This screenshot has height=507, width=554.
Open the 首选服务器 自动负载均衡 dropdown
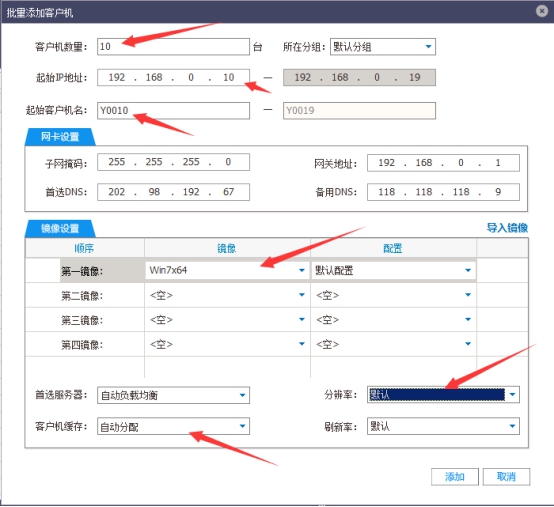173,395
